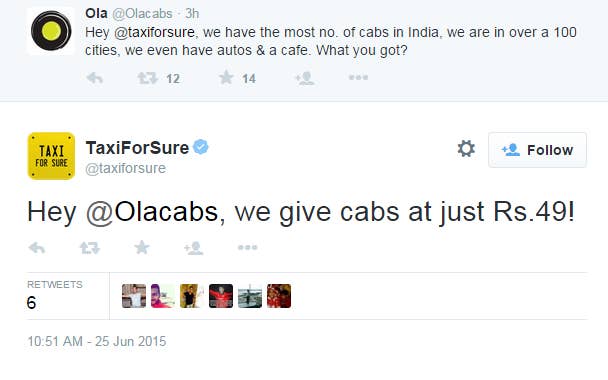Follow TaxiForSure with Follow button
This screenshot has width=608, height=380.
[x=537, y=150]
